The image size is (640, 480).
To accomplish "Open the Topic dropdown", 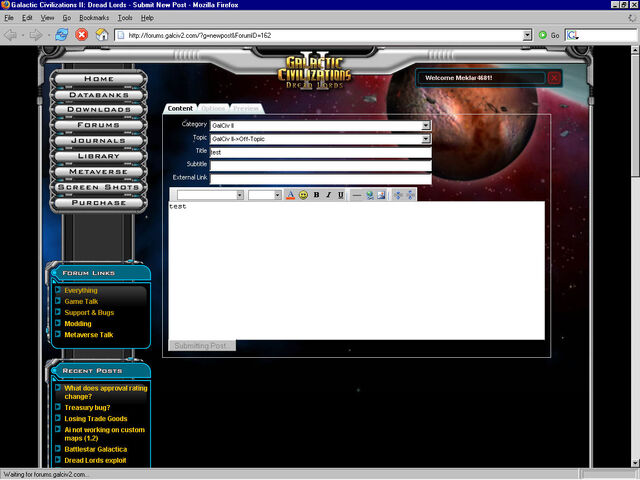I will tap(426, 139).
